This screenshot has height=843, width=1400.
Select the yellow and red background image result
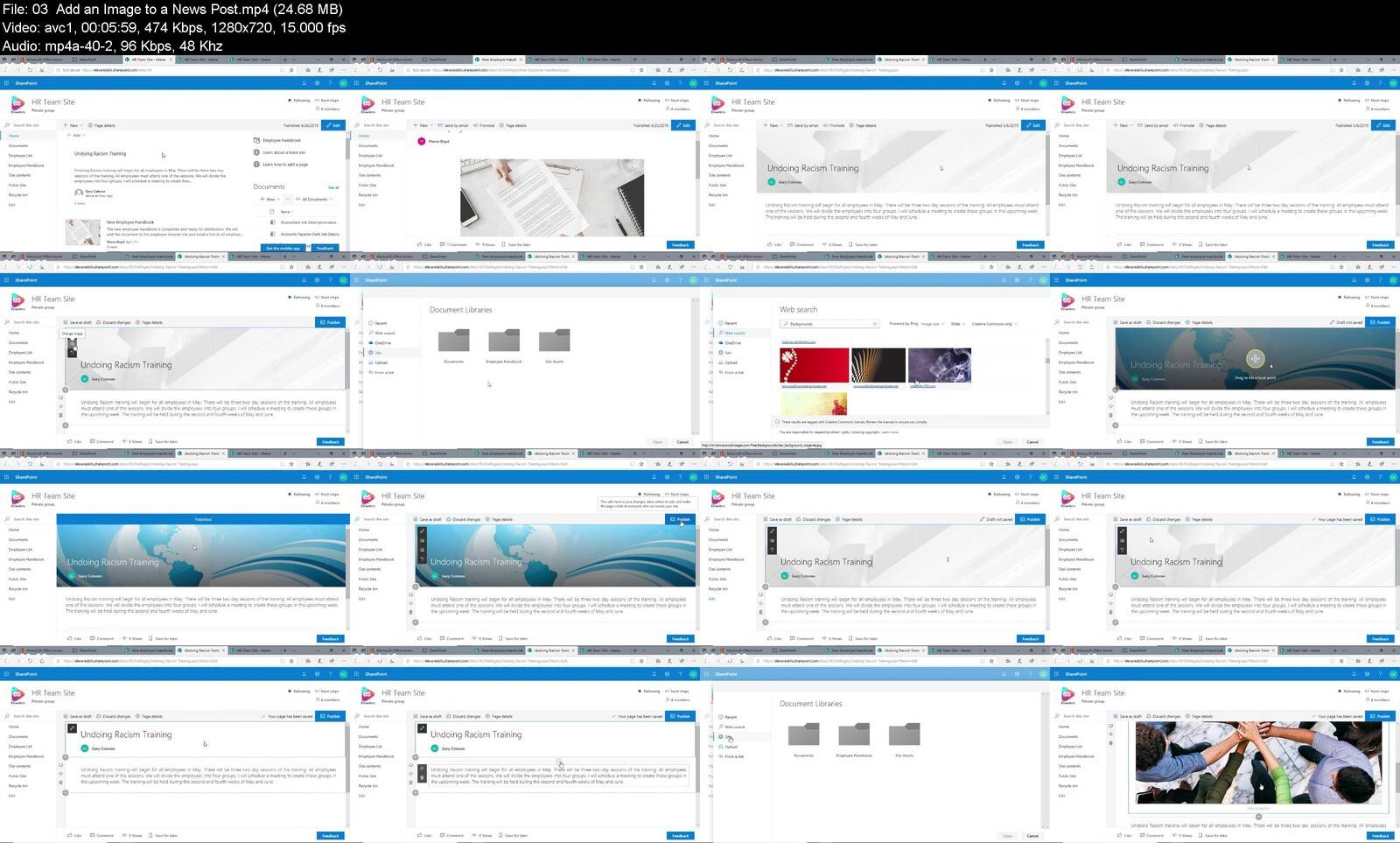click(814, 404)
